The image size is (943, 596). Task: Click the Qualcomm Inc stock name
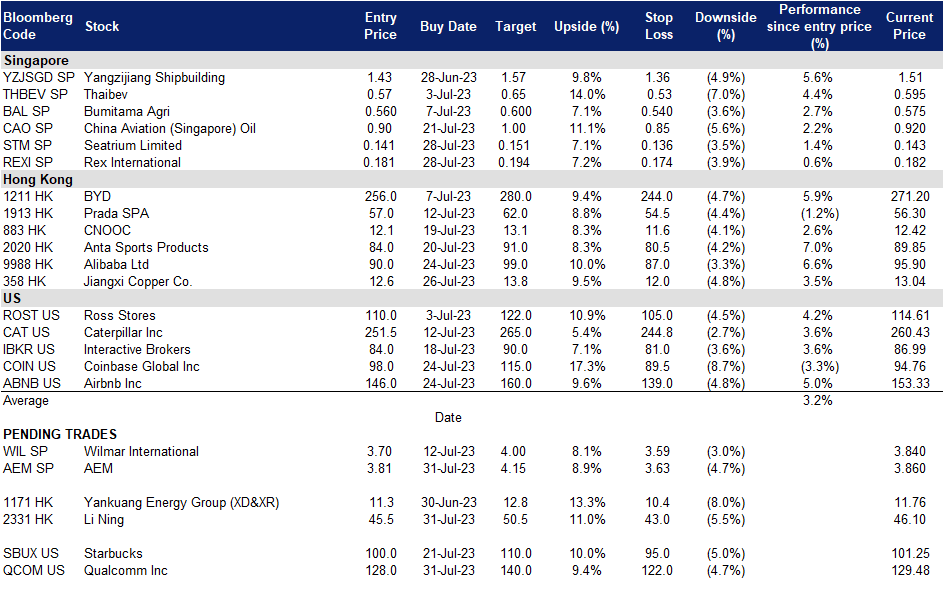click(x=126, y=570)
